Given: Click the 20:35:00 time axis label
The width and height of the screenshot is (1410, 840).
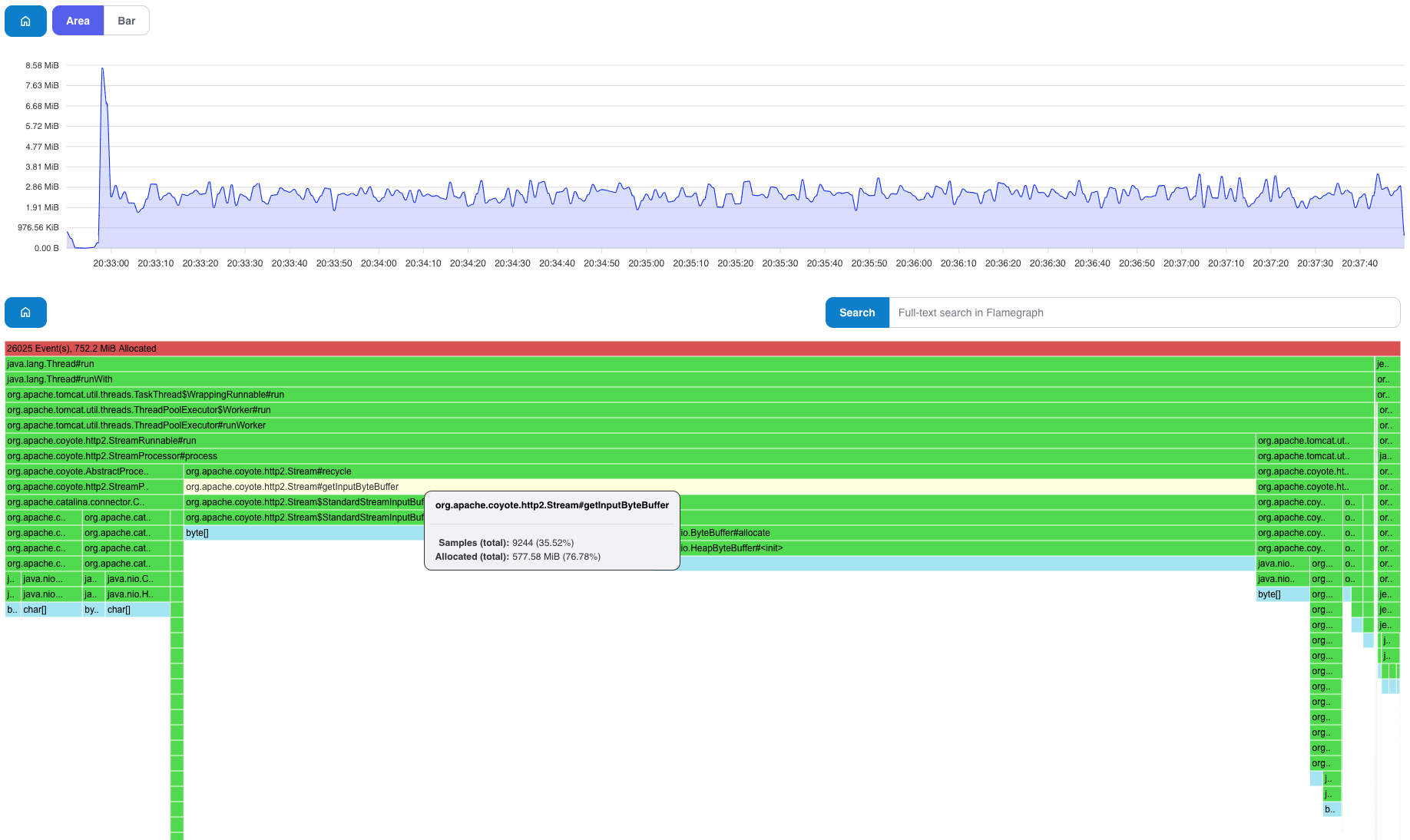Looking at the screenshot, I should (646, 263).
